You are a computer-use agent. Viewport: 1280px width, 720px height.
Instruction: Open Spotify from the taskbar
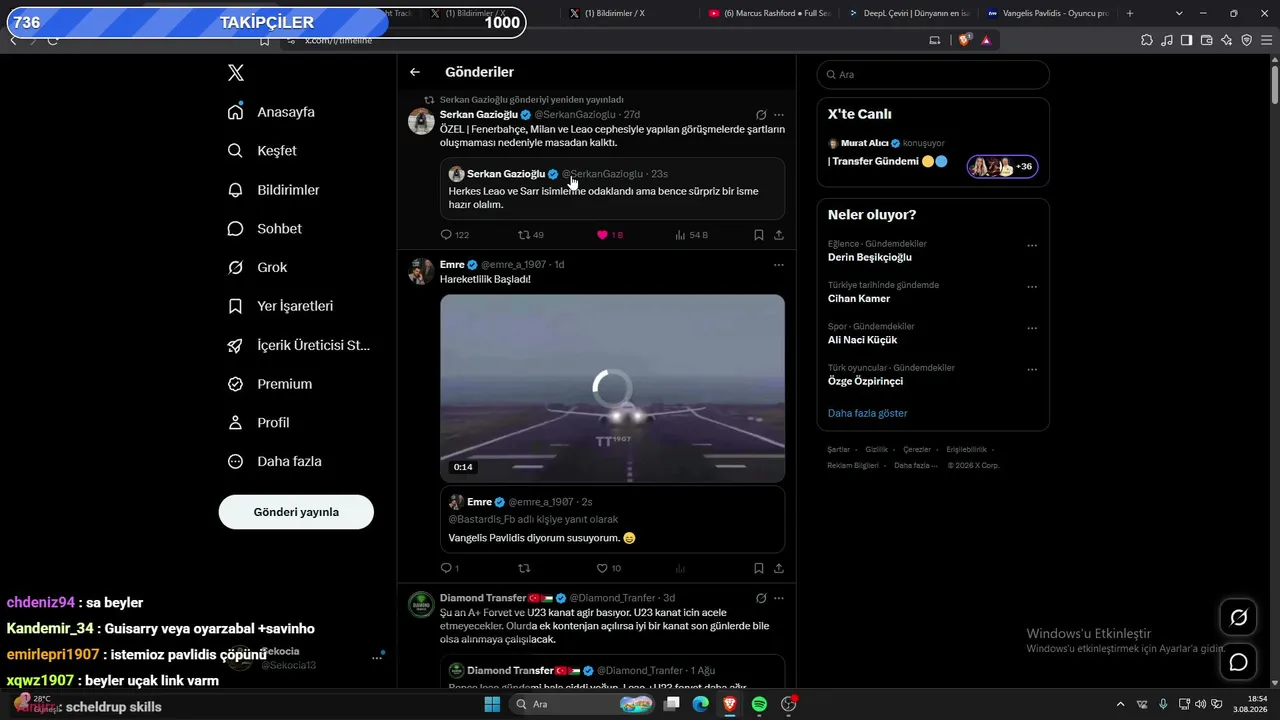759,704
